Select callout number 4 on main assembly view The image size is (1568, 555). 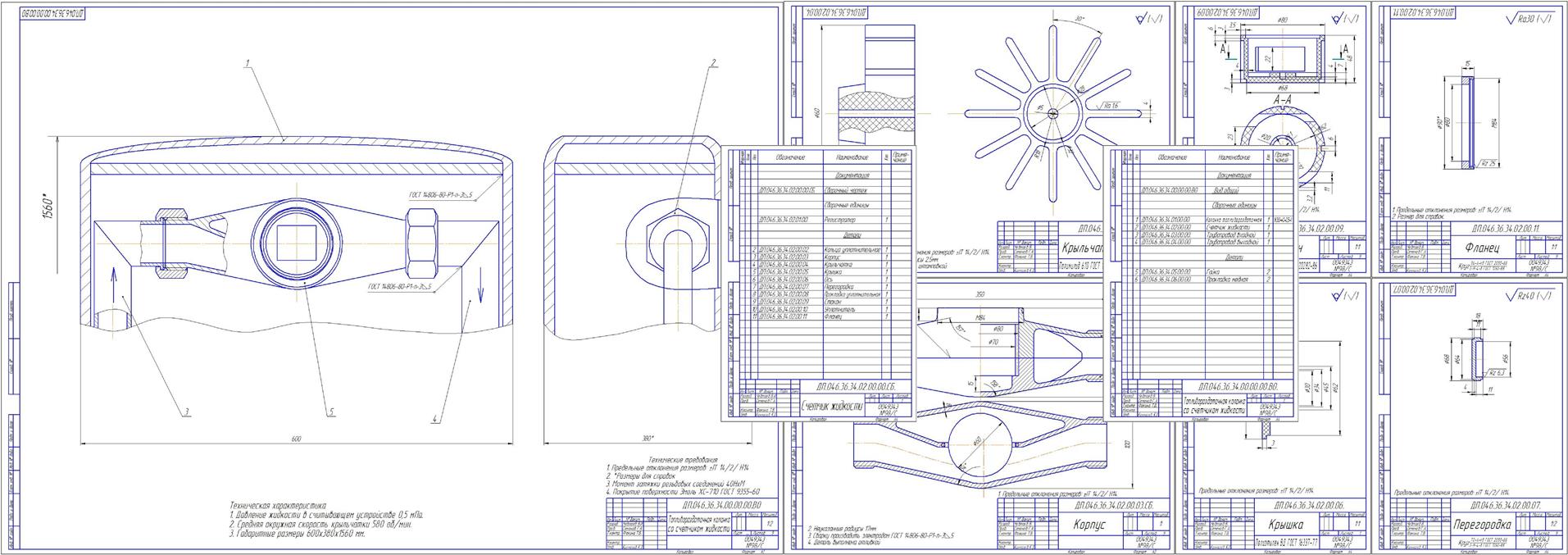(436, 421)
